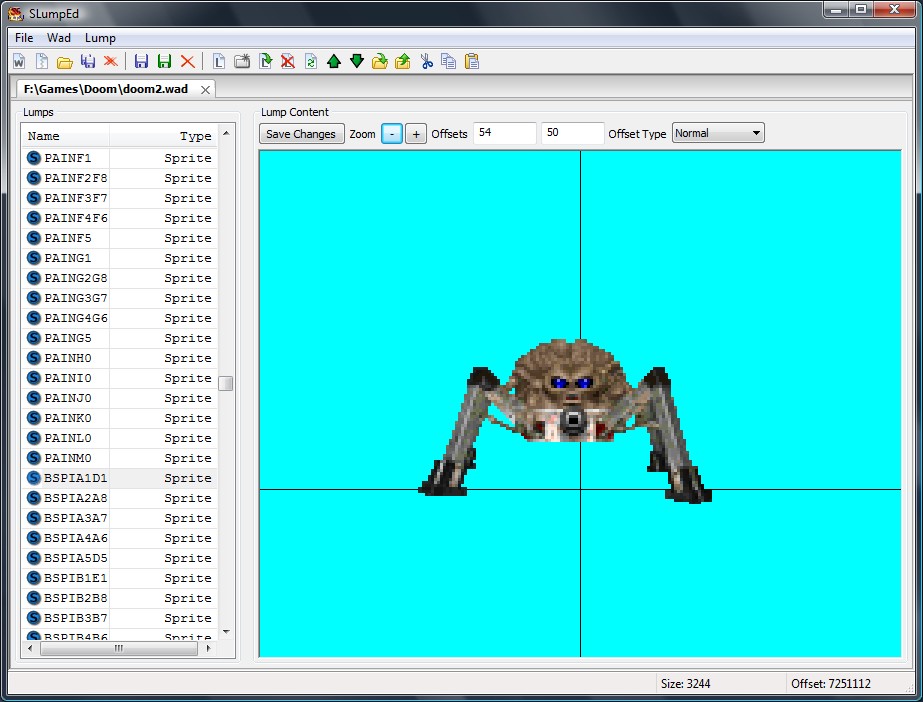Click the open wad folder icon
The height and width of the screenshot is (702, 923).
(x=64, y=61)
